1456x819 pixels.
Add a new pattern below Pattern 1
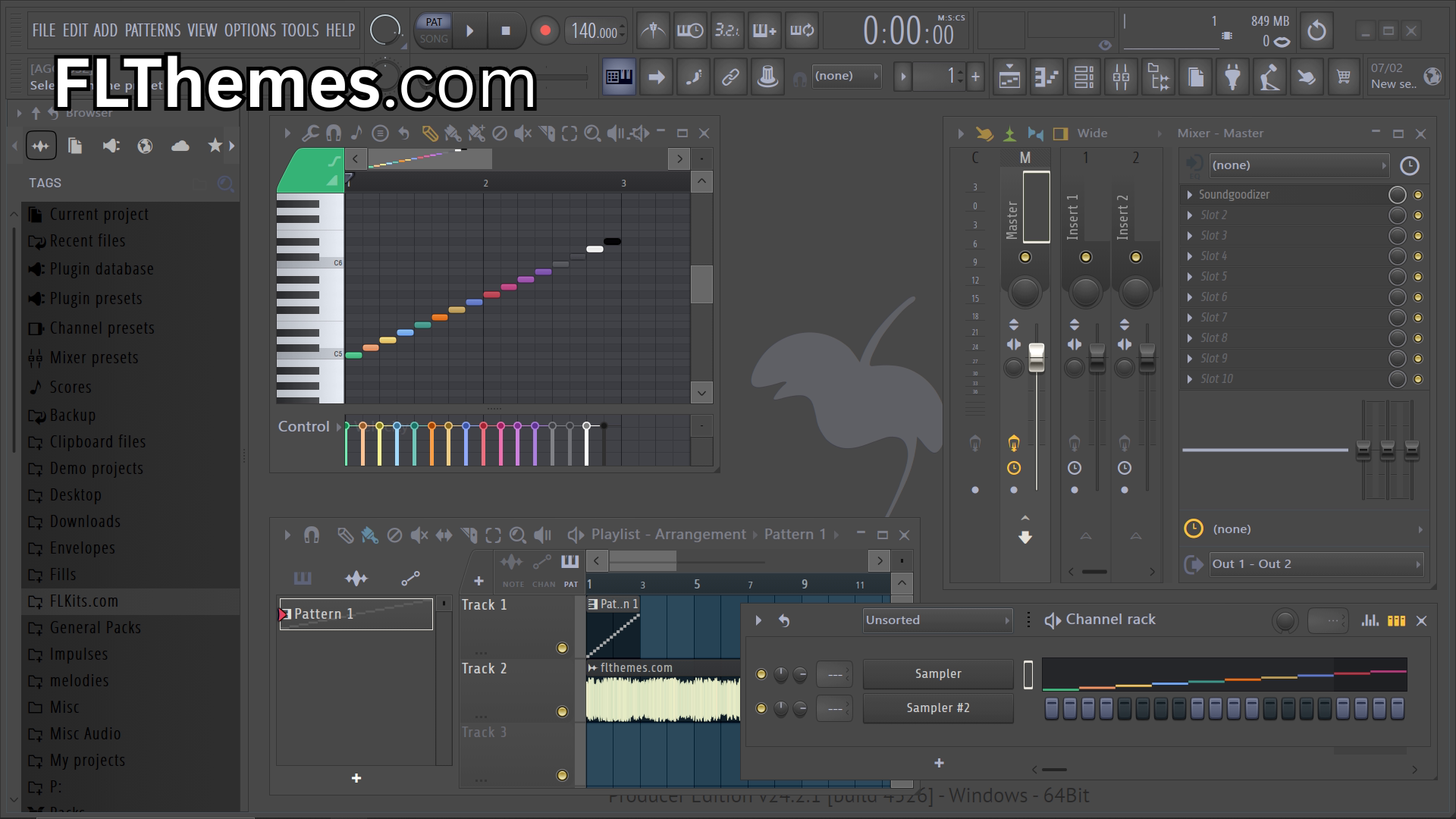(356, 779)
